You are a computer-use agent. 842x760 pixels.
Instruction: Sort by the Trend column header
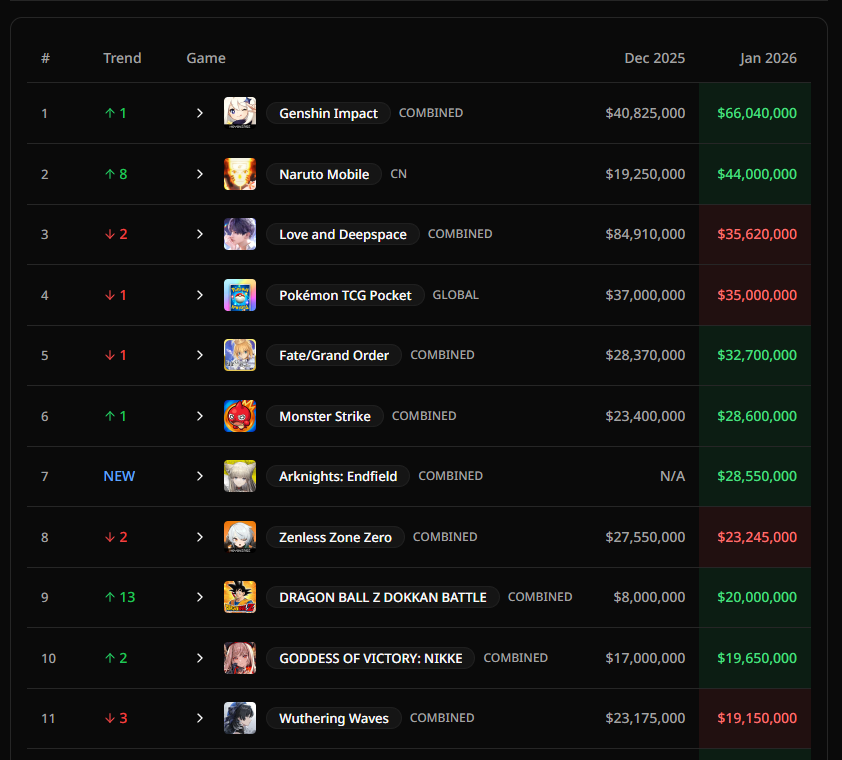point(122,58)
